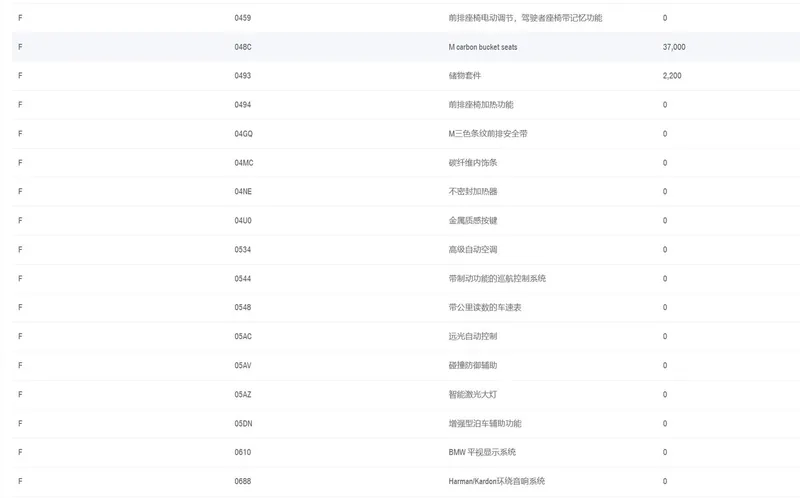This screenshot has height=498, width=800.
Task: Select the description 前排座椅加热功能
Action: (481, 105)
